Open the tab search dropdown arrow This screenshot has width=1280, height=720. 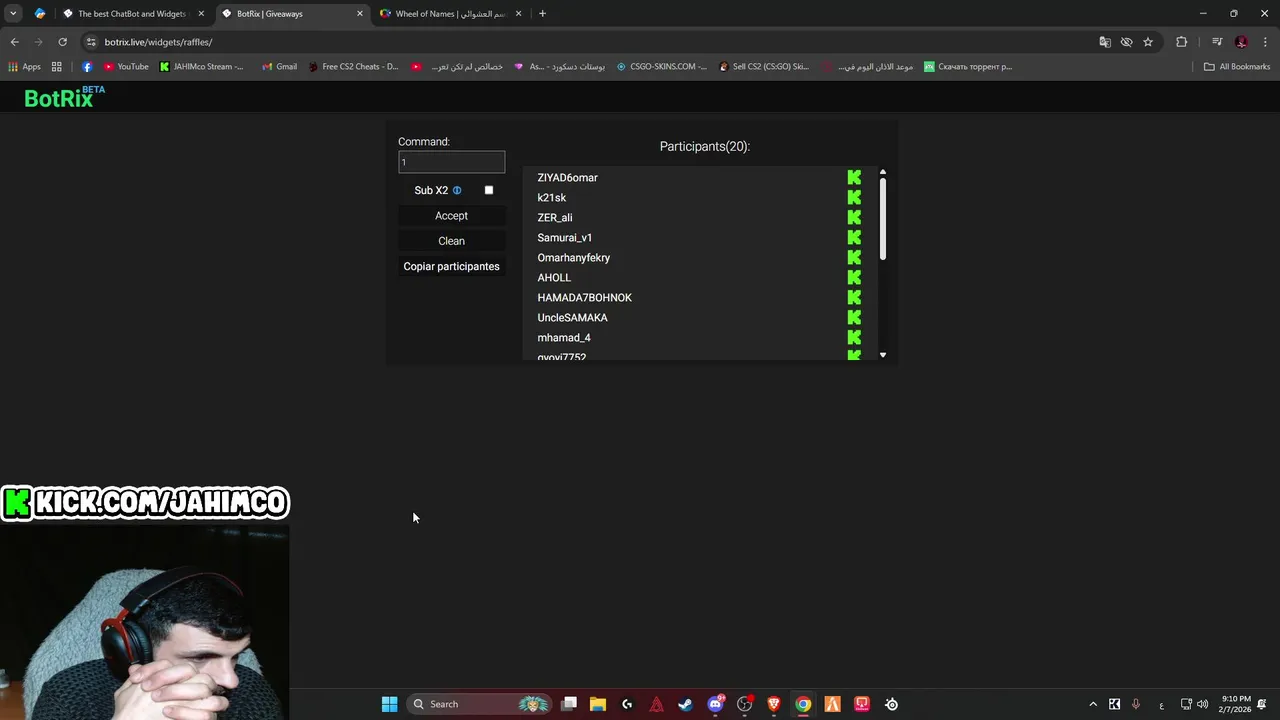coord(13,14)
